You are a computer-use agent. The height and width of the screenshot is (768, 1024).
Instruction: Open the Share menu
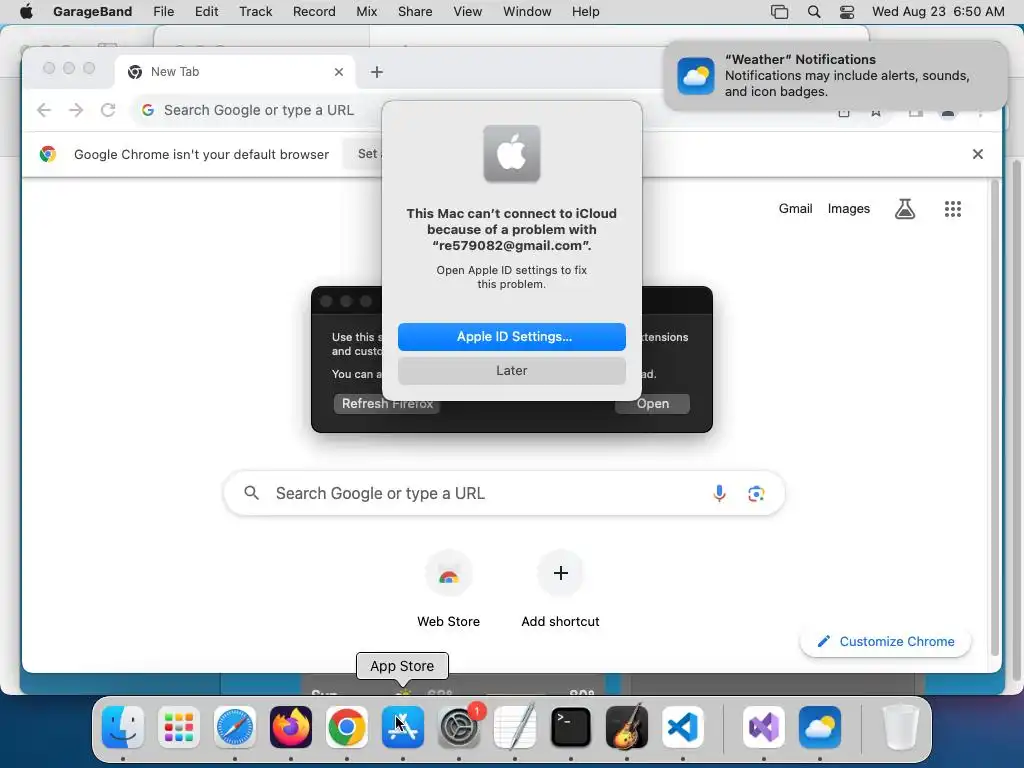415,12
